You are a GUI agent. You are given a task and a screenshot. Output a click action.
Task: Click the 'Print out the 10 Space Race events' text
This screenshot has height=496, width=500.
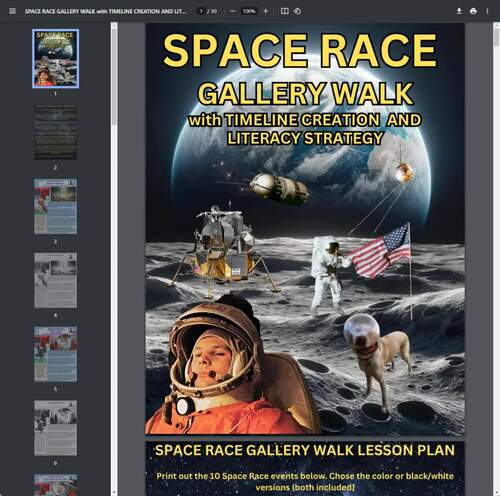point(305,481)
